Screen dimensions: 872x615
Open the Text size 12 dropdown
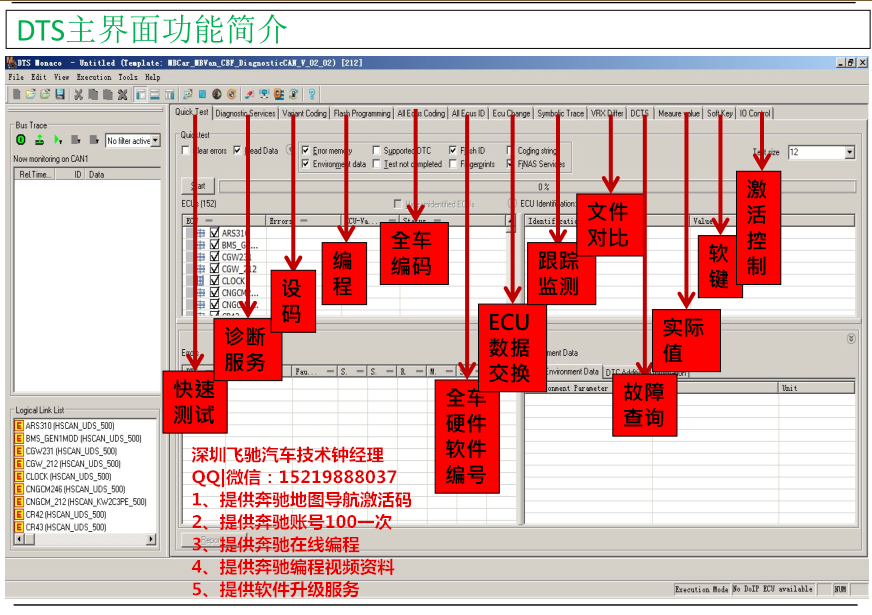click(849, 152)
